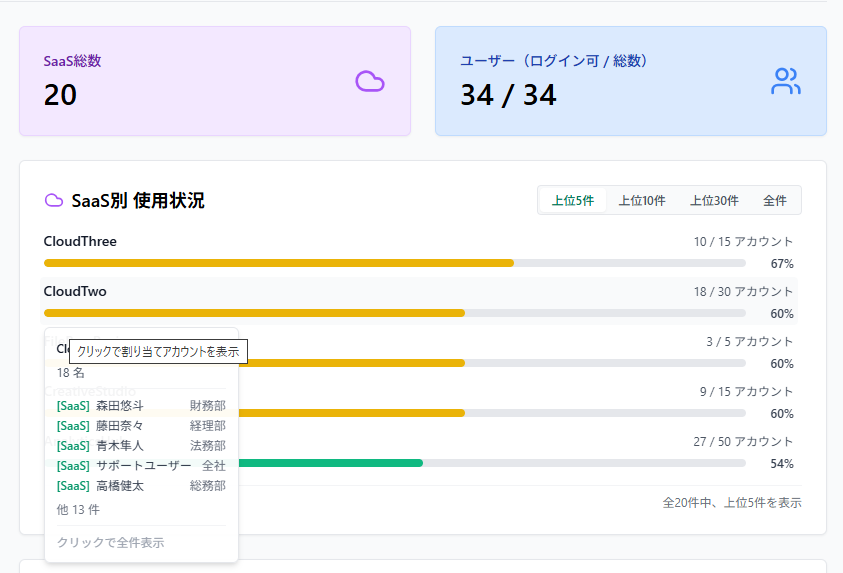Click the 総務部 department label in popup
The image size is (843, 573).
pos(208,486)
